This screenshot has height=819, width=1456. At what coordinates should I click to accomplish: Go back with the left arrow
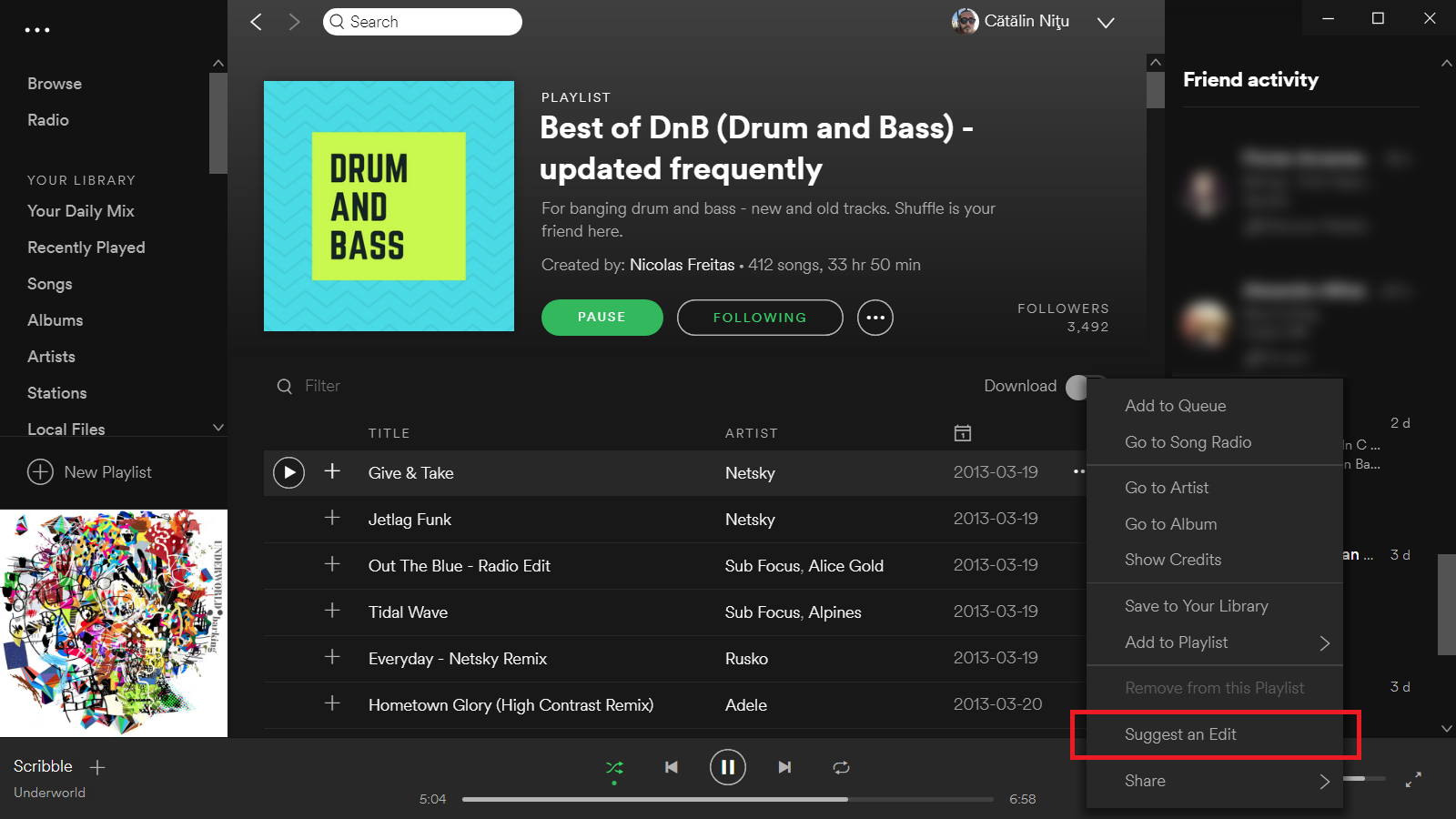tap(256, 22)
